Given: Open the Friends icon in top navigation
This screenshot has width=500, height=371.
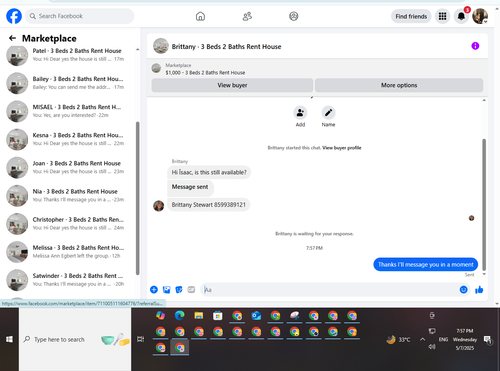Looking at the screenshot, I should [247, 16].
